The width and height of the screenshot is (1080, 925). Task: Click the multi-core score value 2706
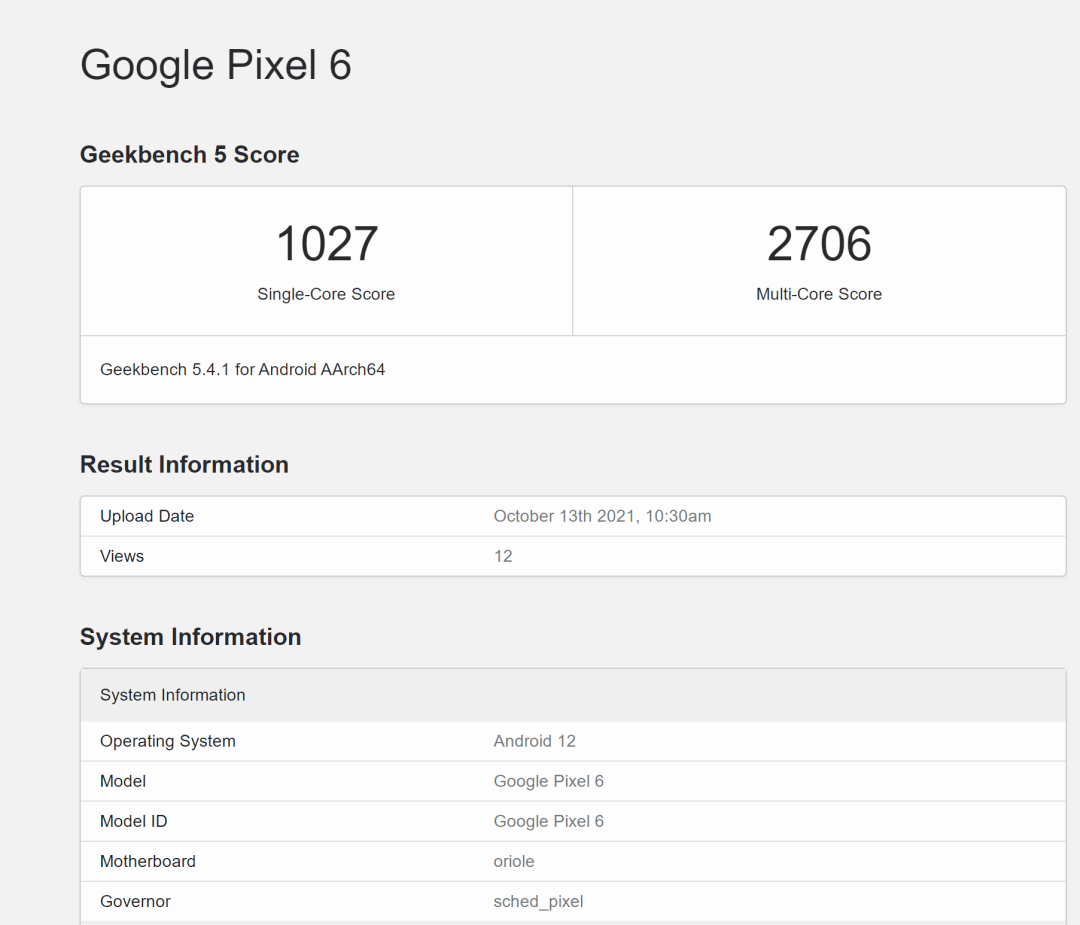click(x=819, y=244)
